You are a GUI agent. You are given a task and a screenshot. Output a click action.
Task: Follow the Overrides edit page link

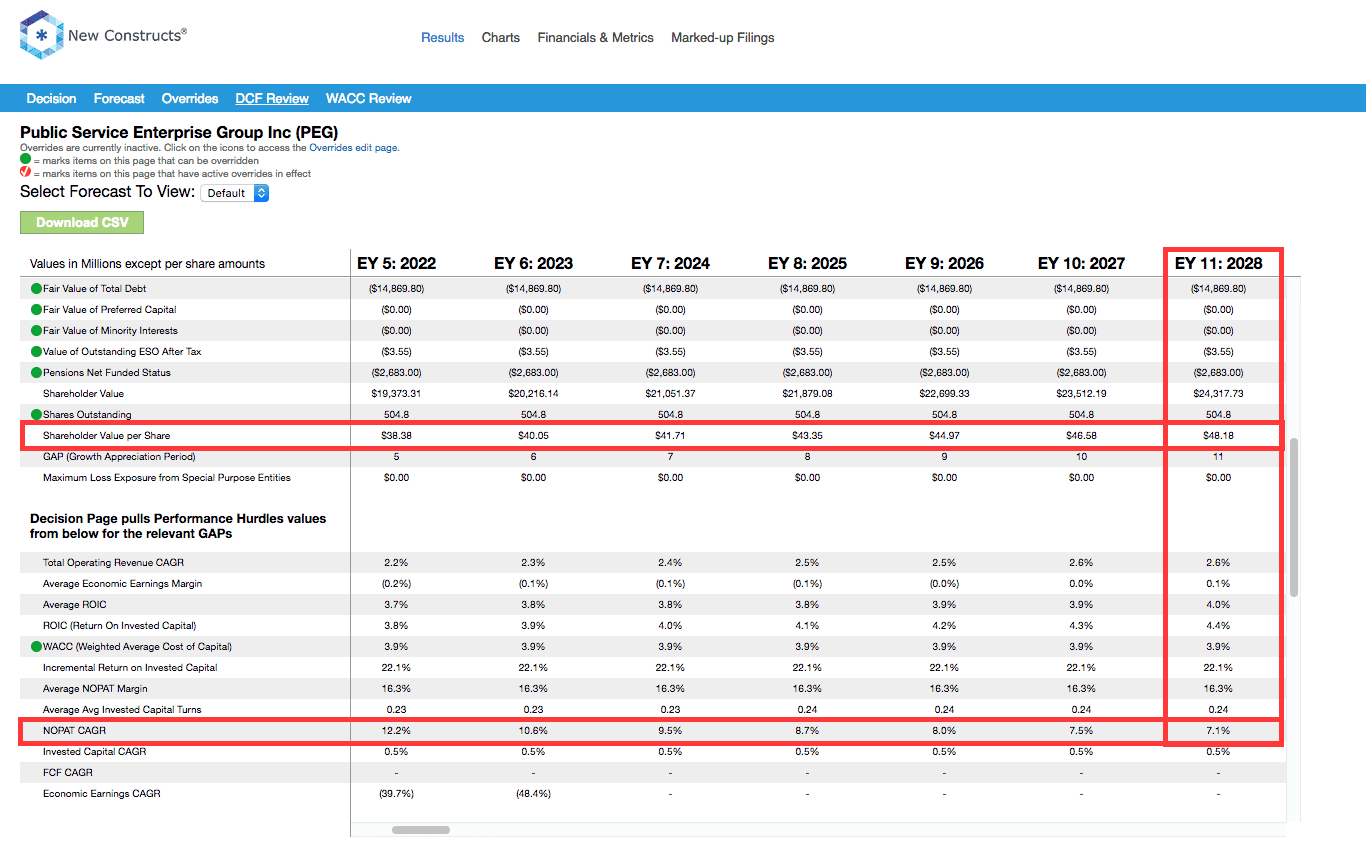[x=353, y=147]
